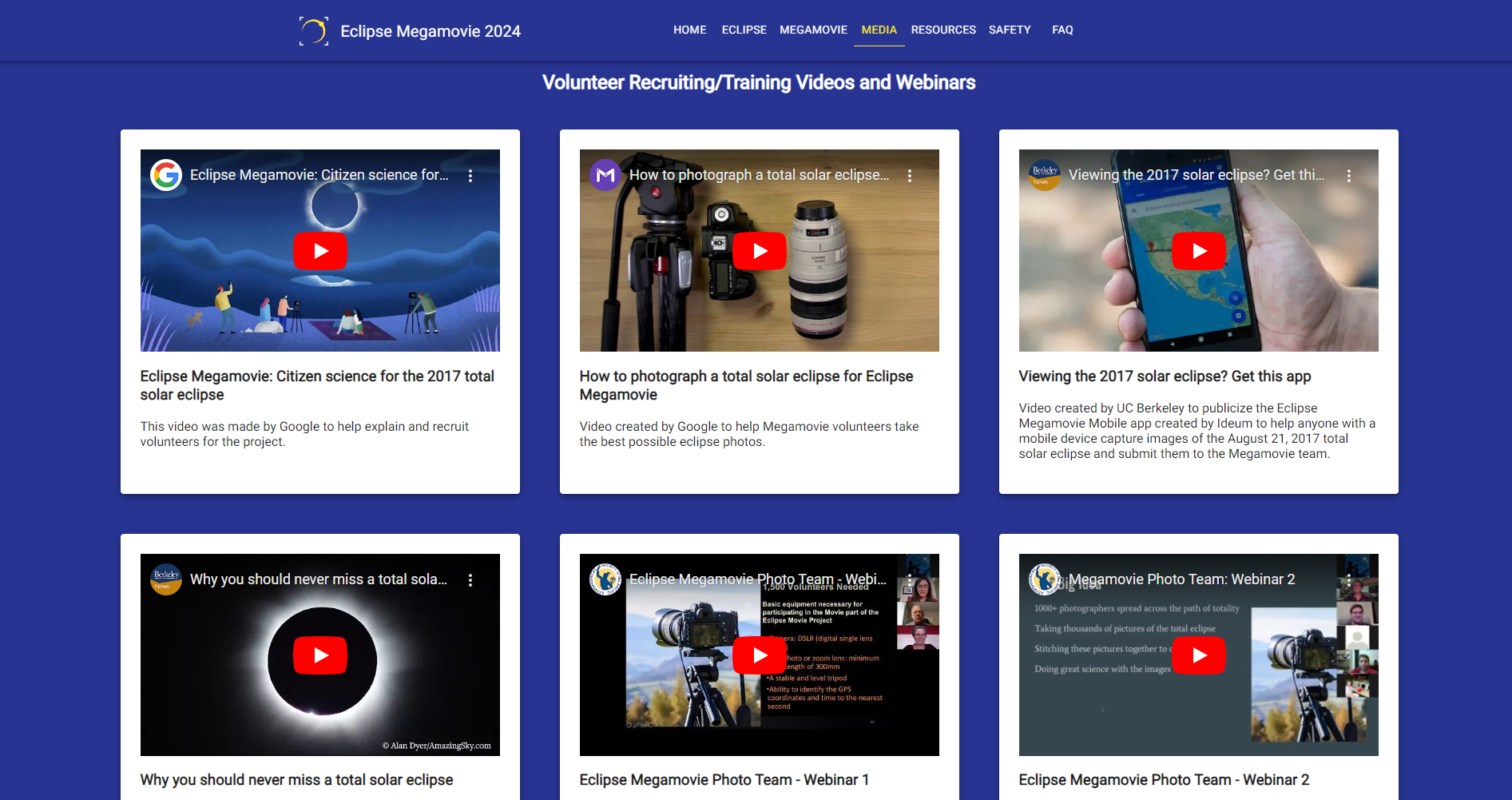This screenshot has height=800, width=1512.
Task: Open the MEGAMOVIE navigation menu
Action: click(x=813, y=30)
